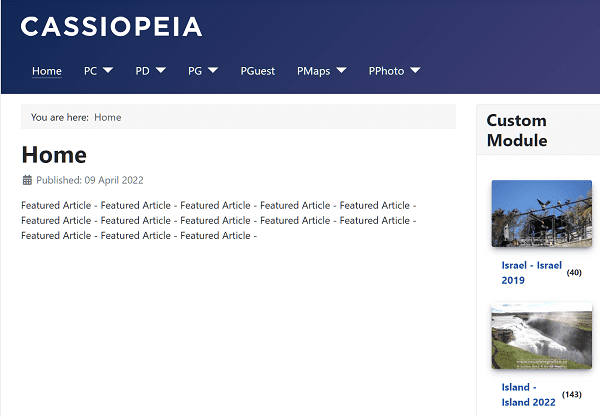Click the Cassiopeia site logo
The height and width of the screenshot is (417, 600).
tap(111, 27)
